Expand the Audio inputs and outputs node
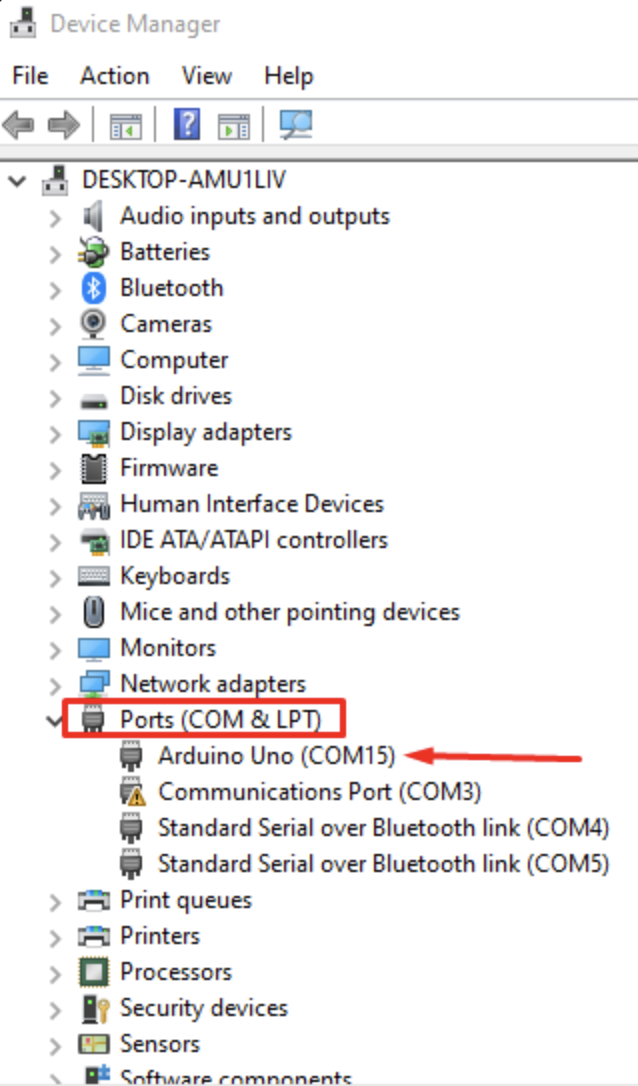This screenshot has height=1086, width=638. pyautogui.click(x=55, y=217)
